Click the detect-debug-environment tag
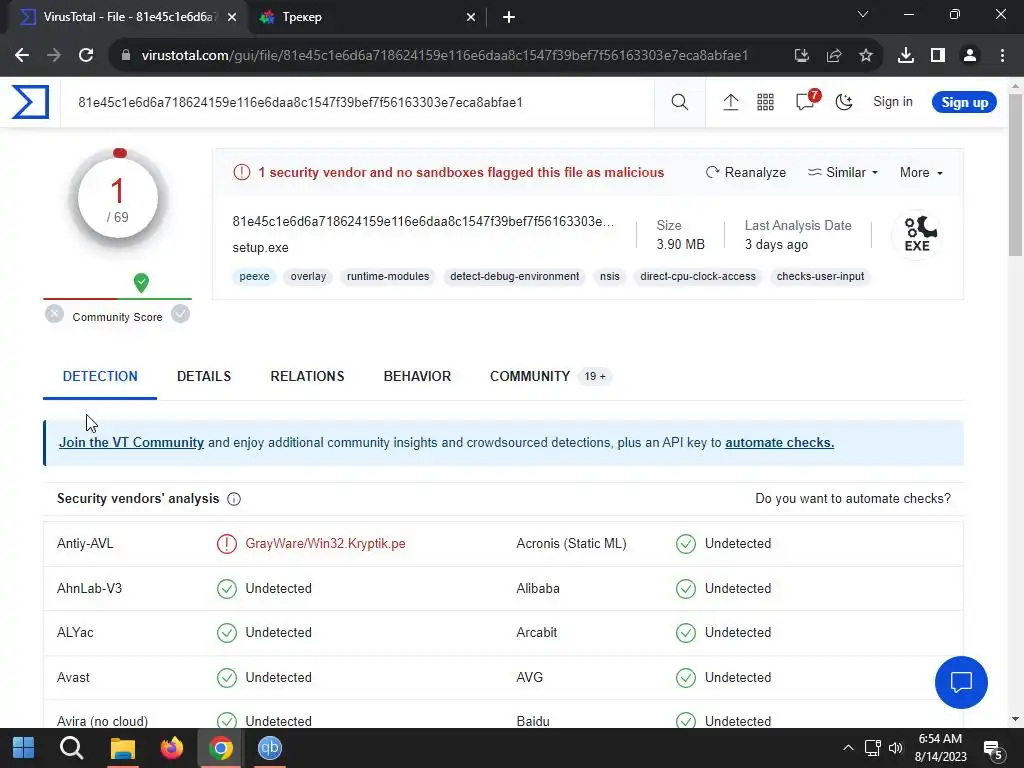1024x768 pixels. (515, 277)
